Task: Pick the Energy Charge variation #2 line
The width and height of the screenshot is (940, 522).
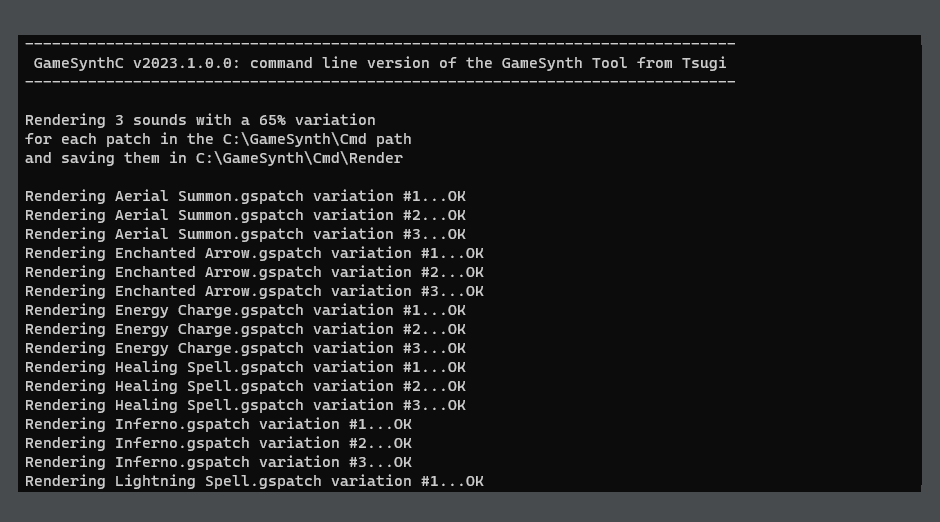Action: (245, 329)
